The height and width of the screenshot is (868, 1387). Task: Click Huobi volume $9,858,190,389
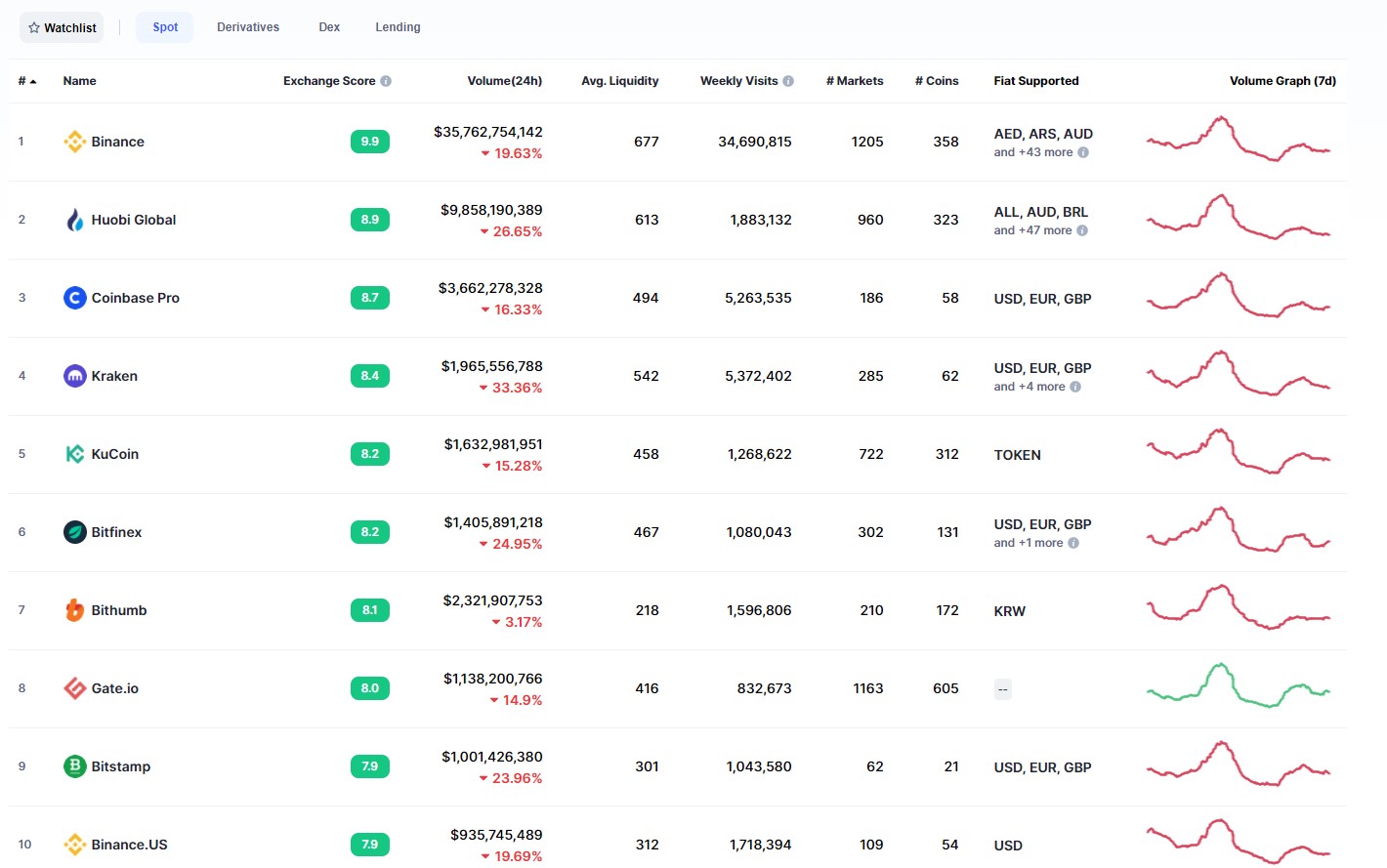[491, 210]
